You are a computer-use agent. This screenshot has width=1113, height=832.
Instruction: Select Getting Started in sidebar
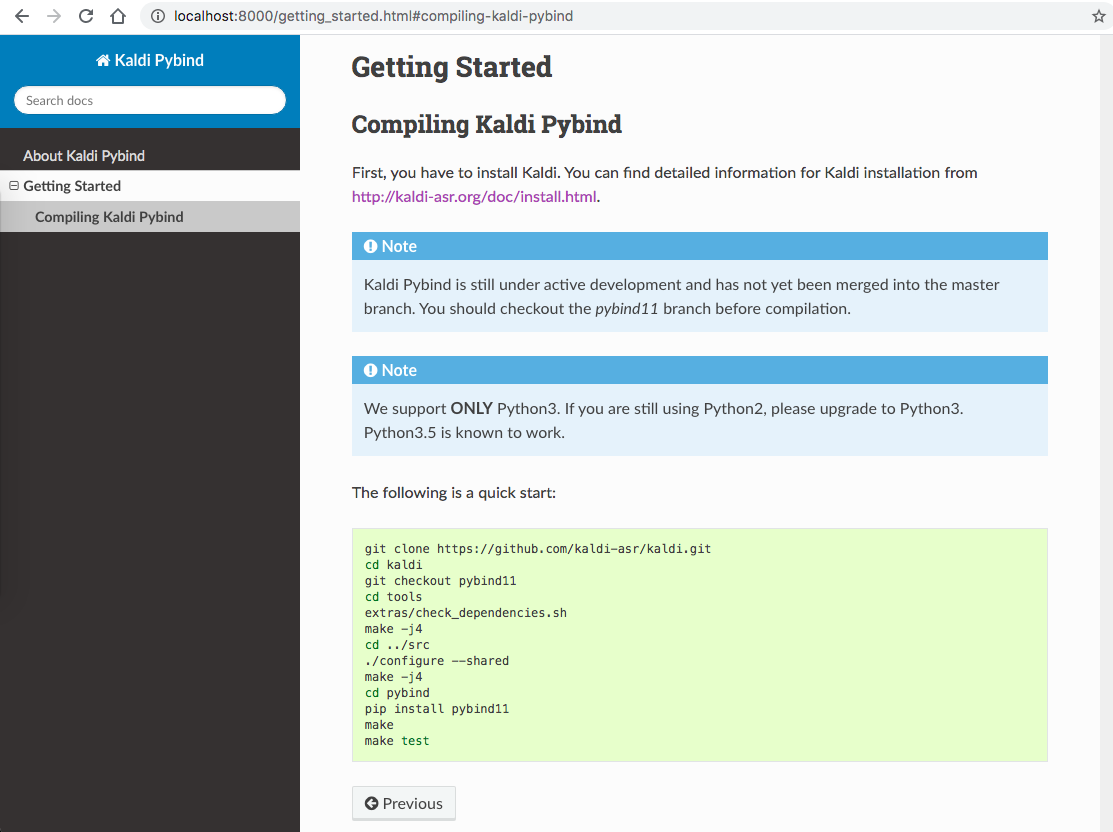(72, 186)
